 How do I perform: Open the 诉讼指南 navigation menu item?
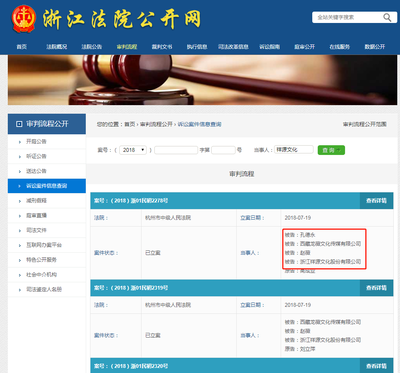270,47
